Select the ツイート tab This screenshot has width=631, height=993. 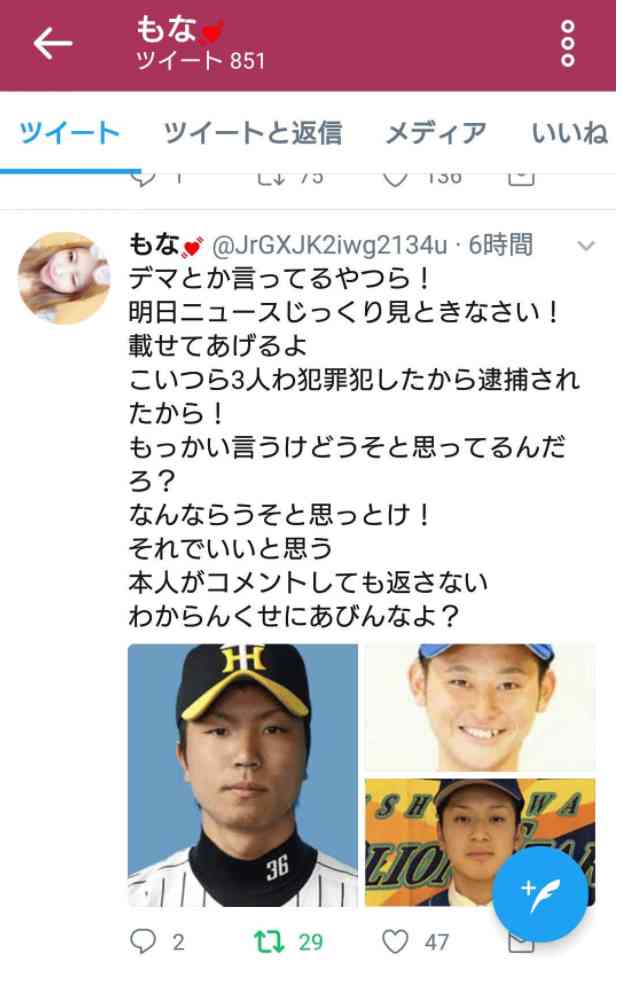click(70, 133)
